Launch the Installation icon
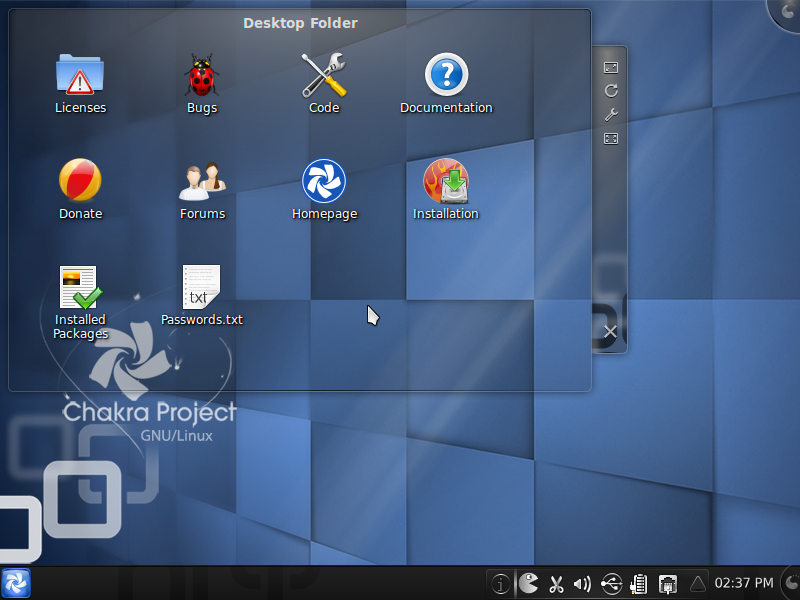 [x=446, y=181]
